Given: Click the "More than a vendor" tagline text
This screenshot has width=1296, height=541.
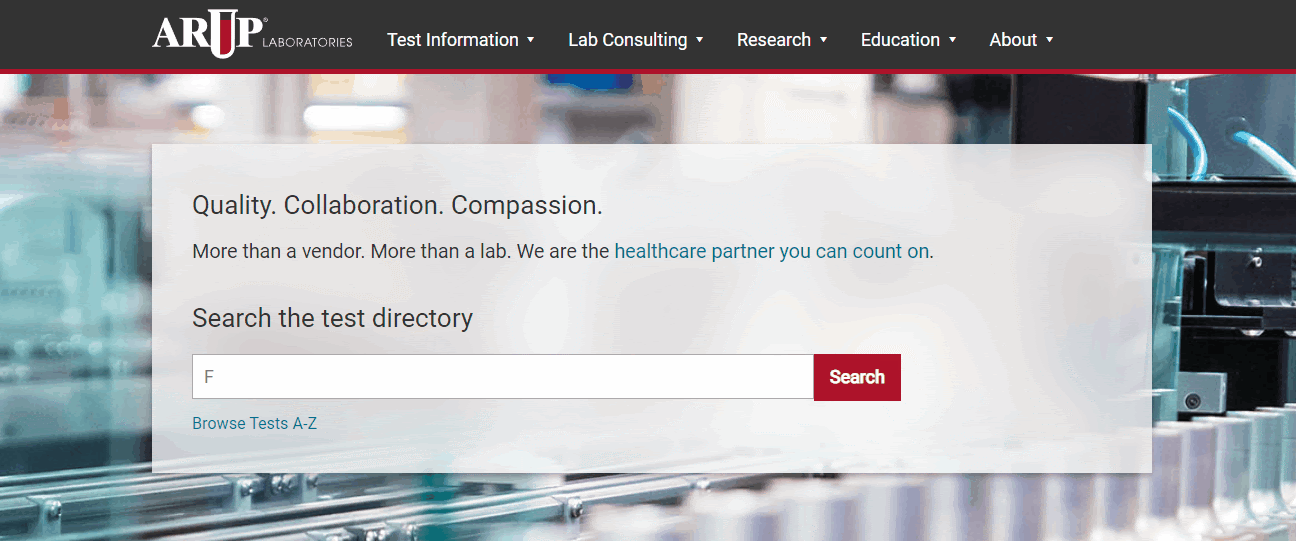Looking at the screenshot, I should pos(400,251).
